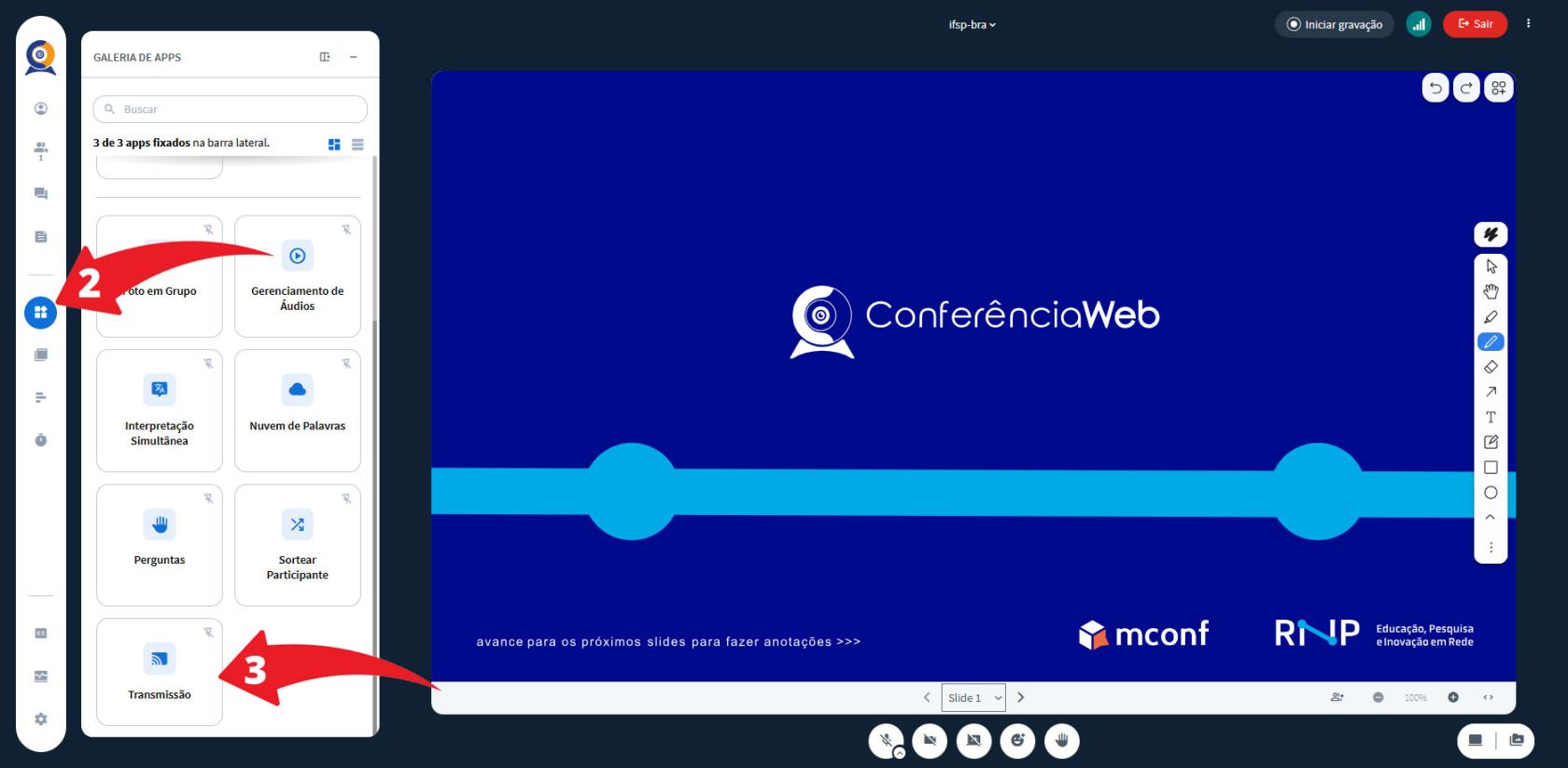Open the Slide 1 dropdown selector
The image size is (1568, 768).
pyautogui.click(x=973, y=698)
